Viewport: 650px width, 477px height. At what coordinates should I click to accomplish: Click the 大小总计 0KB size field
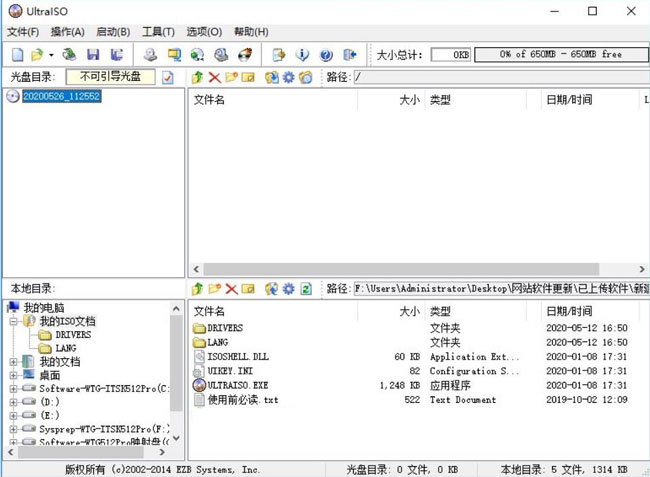pyautogui.click(x=451, y=55)
